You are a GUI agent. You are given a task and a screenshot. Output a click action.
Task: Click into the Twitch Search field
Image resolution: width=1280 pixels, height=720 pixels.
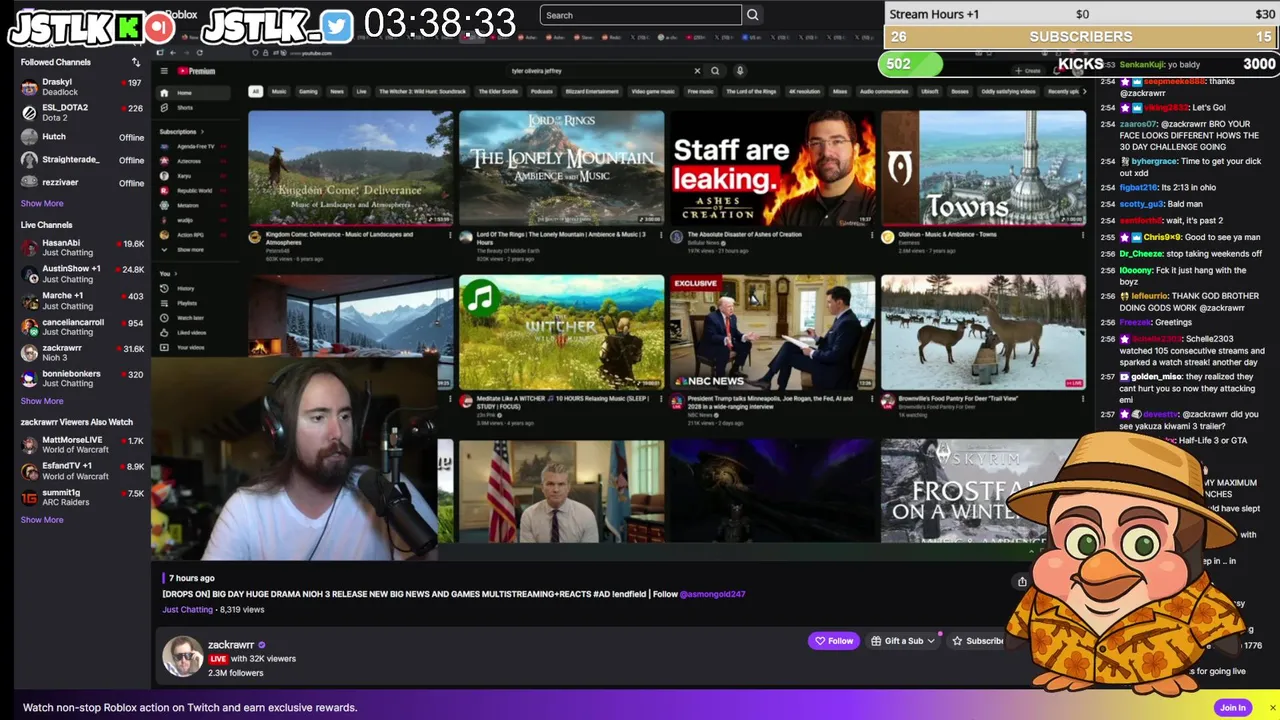point(641,15)
